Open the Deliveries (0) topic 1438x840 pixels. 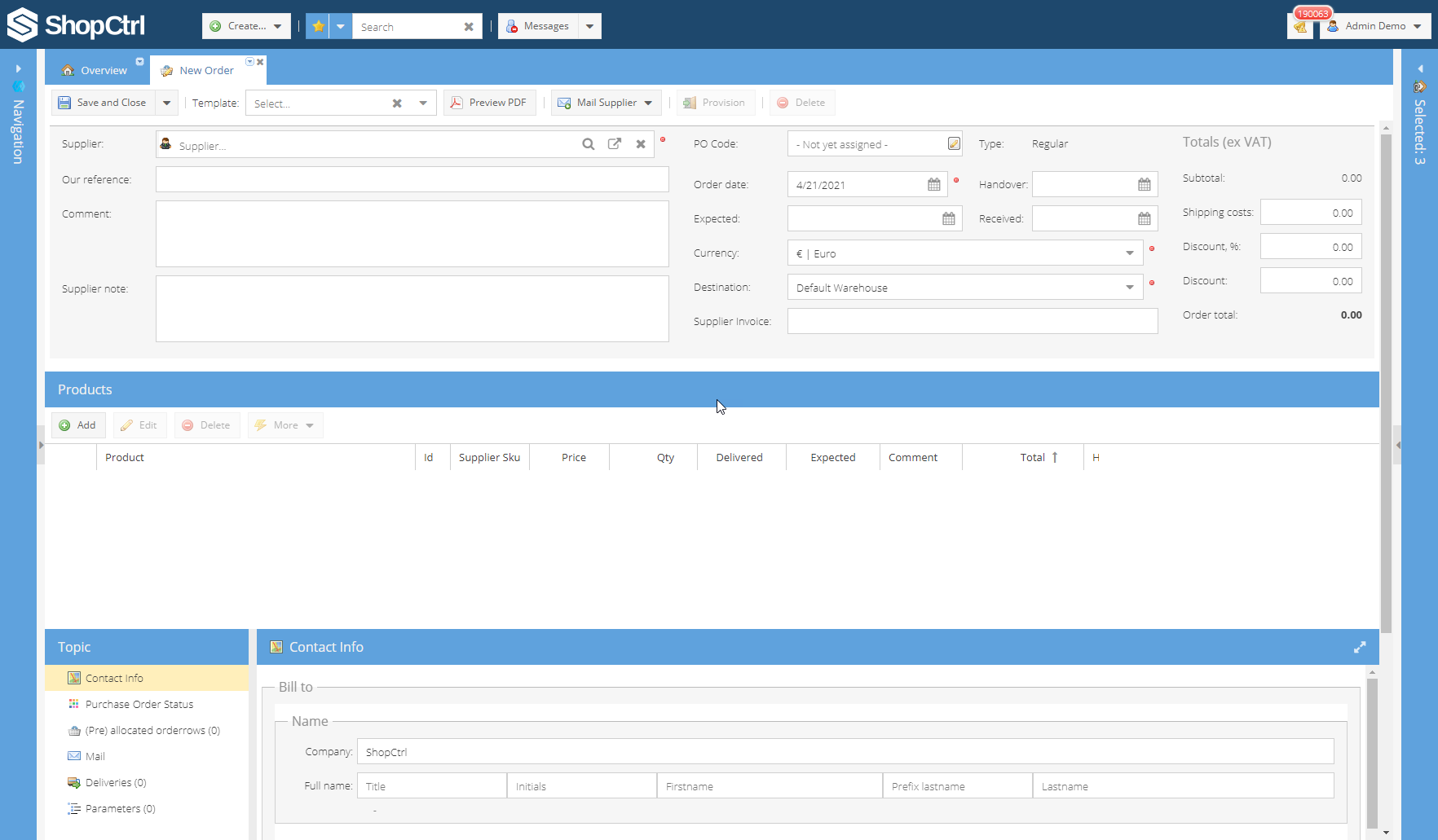pyautogui.click(x=147, y=782)
